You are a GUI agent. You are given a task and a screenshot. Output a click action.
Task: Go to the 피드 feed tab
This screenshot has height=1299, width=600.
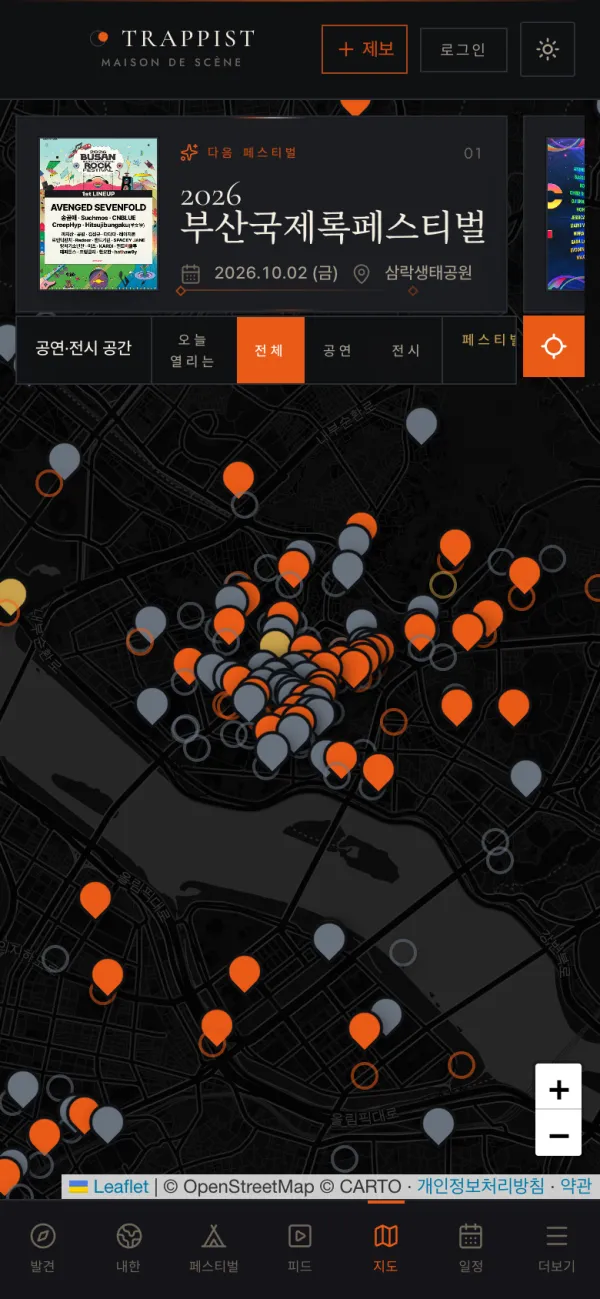(x=300, y=1248)
